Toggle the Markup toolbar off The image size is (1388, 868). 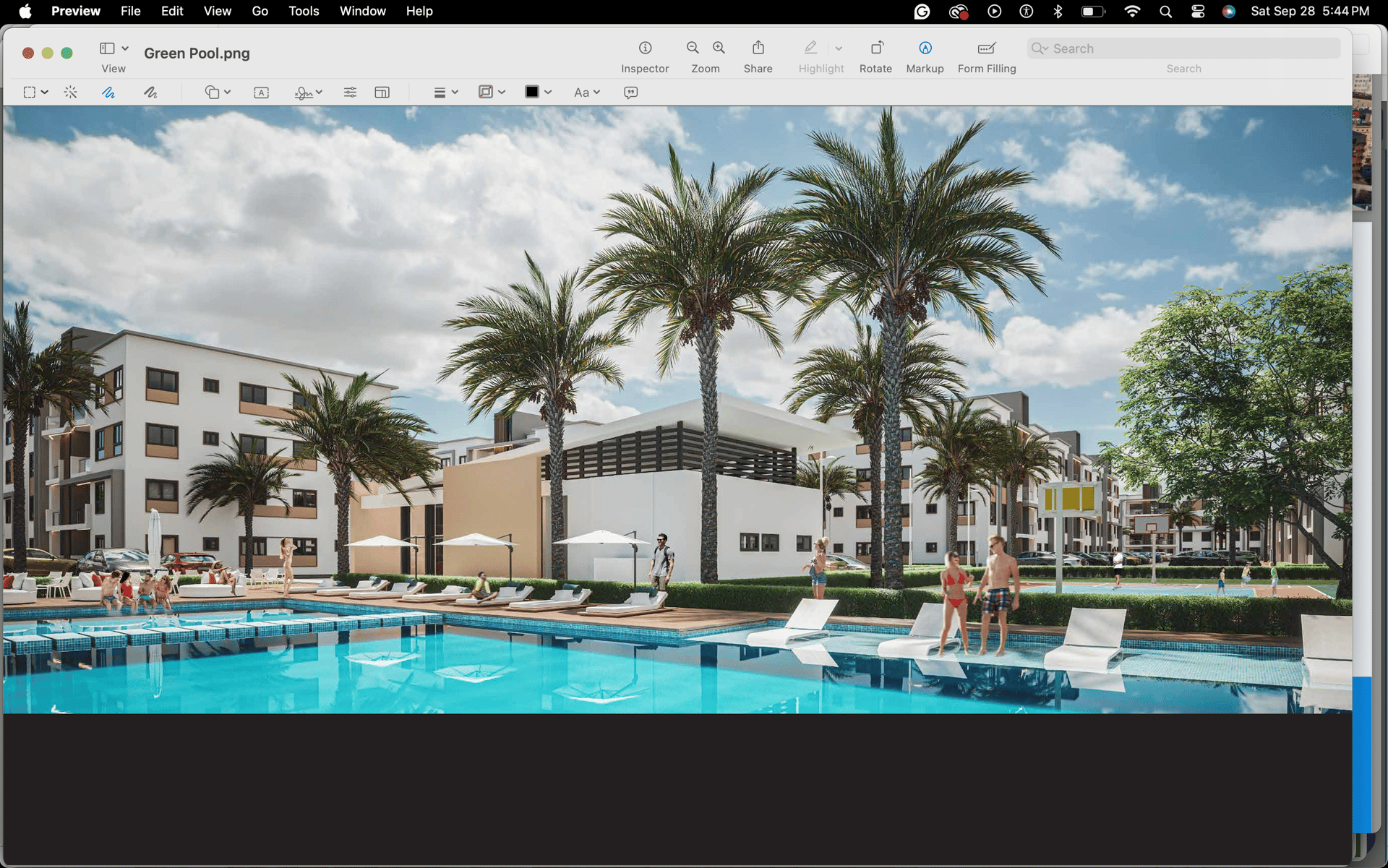pos(925,48)
